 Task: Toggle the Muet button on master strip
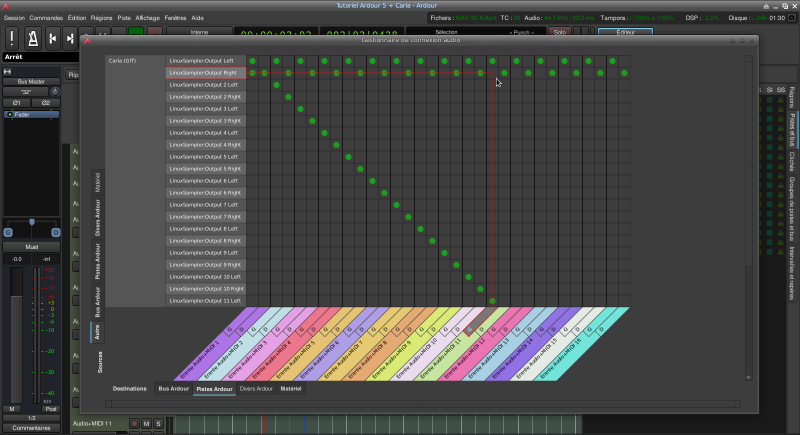coord(31,246)
